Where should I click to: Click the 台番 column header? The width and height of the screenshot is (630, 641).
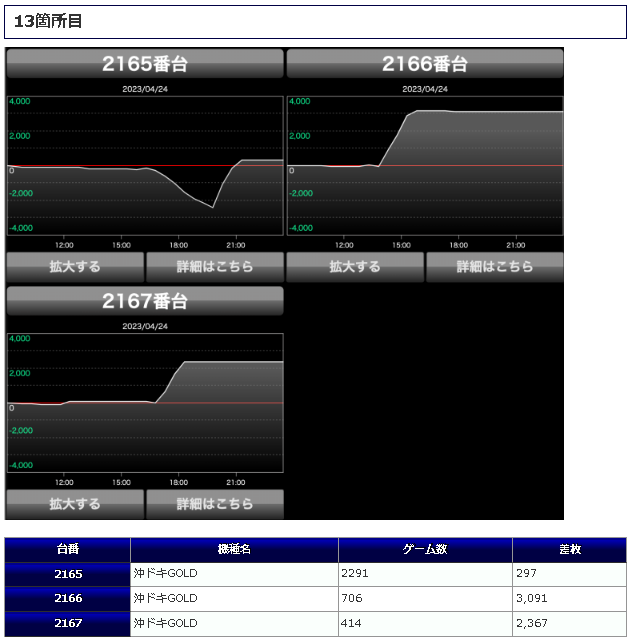67,549
